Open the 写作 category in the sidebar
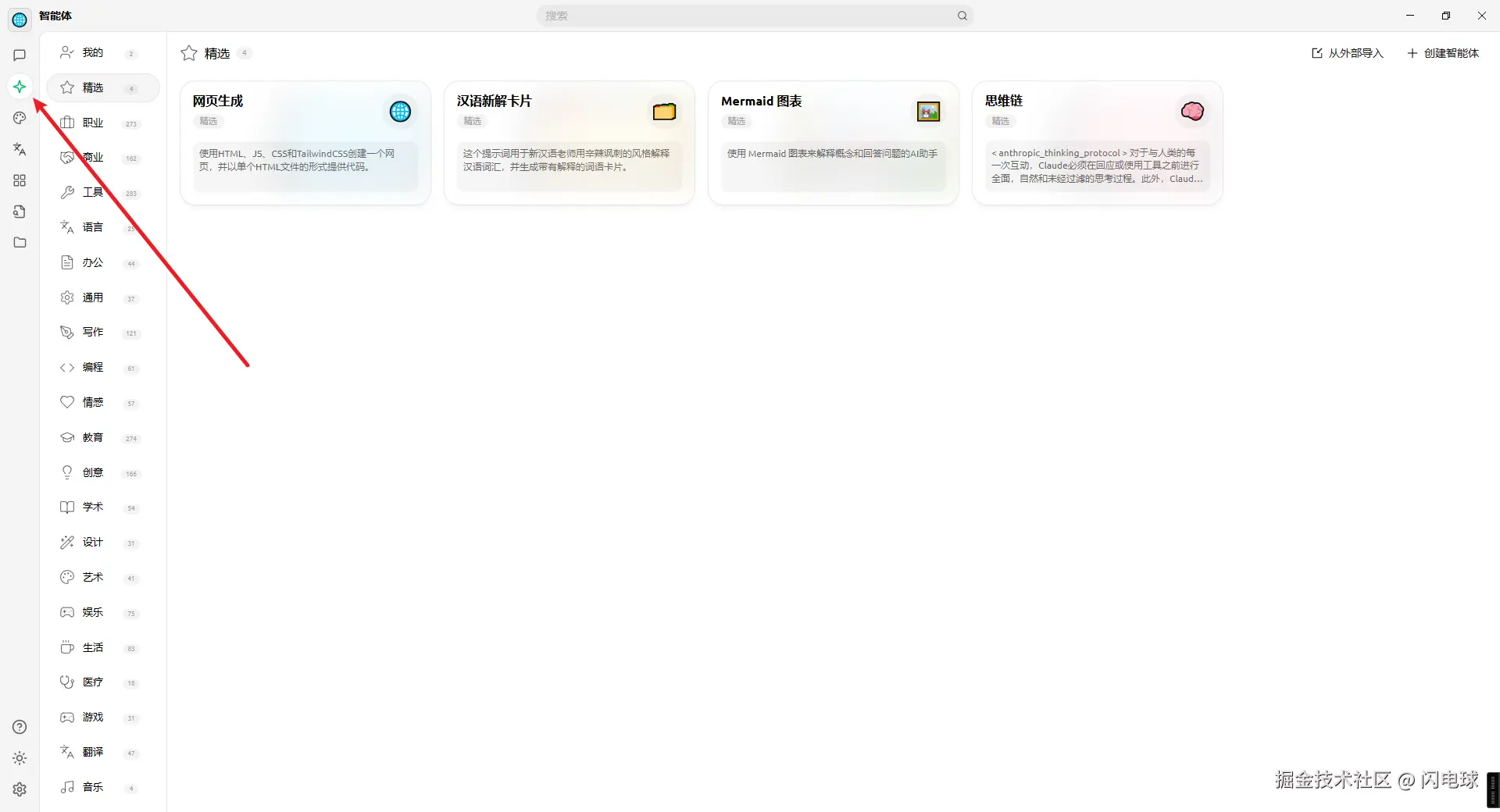This screenshot has height=812, width=1500. tap(94, 332)
